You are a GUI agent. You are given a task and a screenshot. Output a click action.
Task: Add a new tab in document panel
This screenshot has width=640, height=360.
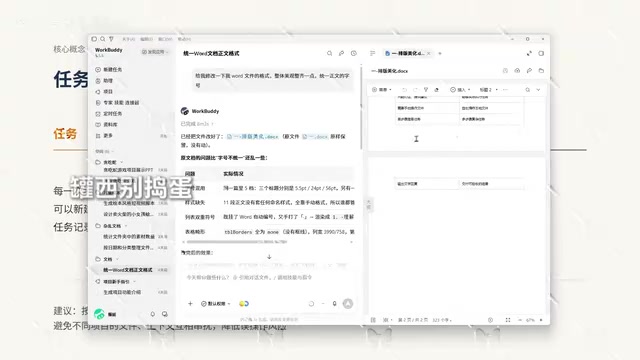pos(440,53)
